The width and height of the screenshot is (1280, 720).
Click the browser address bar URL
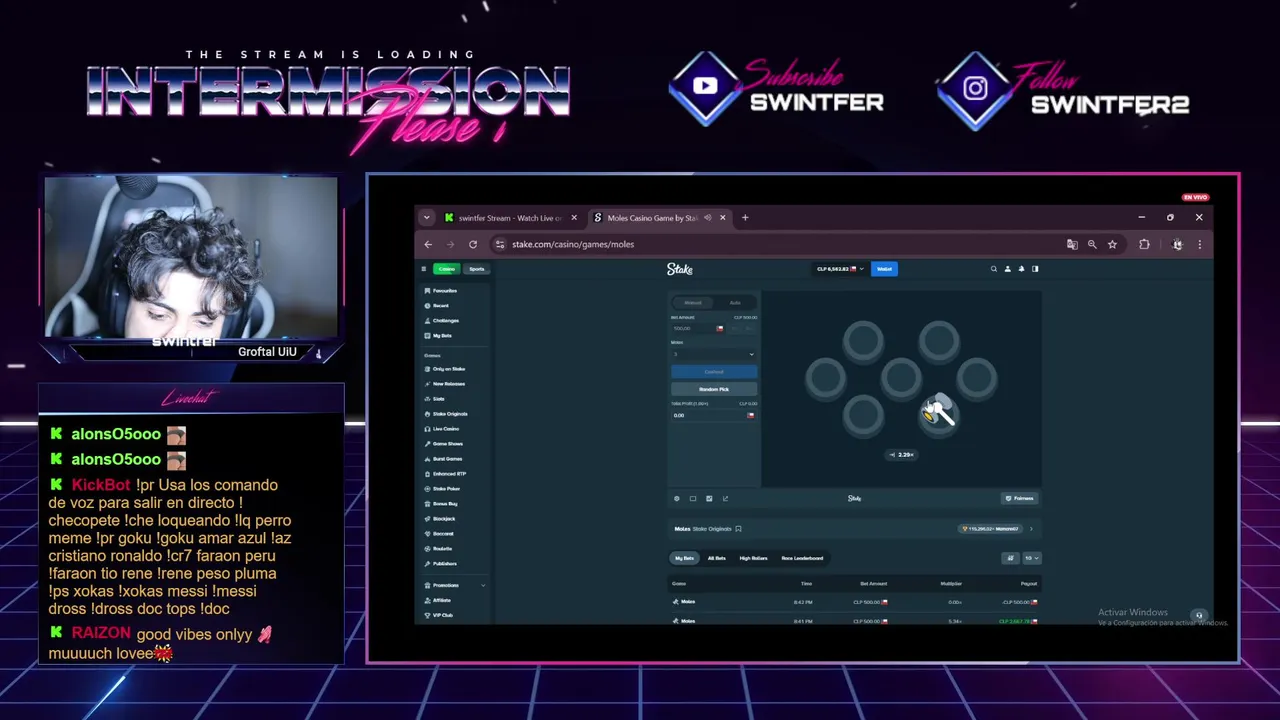point(573,244)
